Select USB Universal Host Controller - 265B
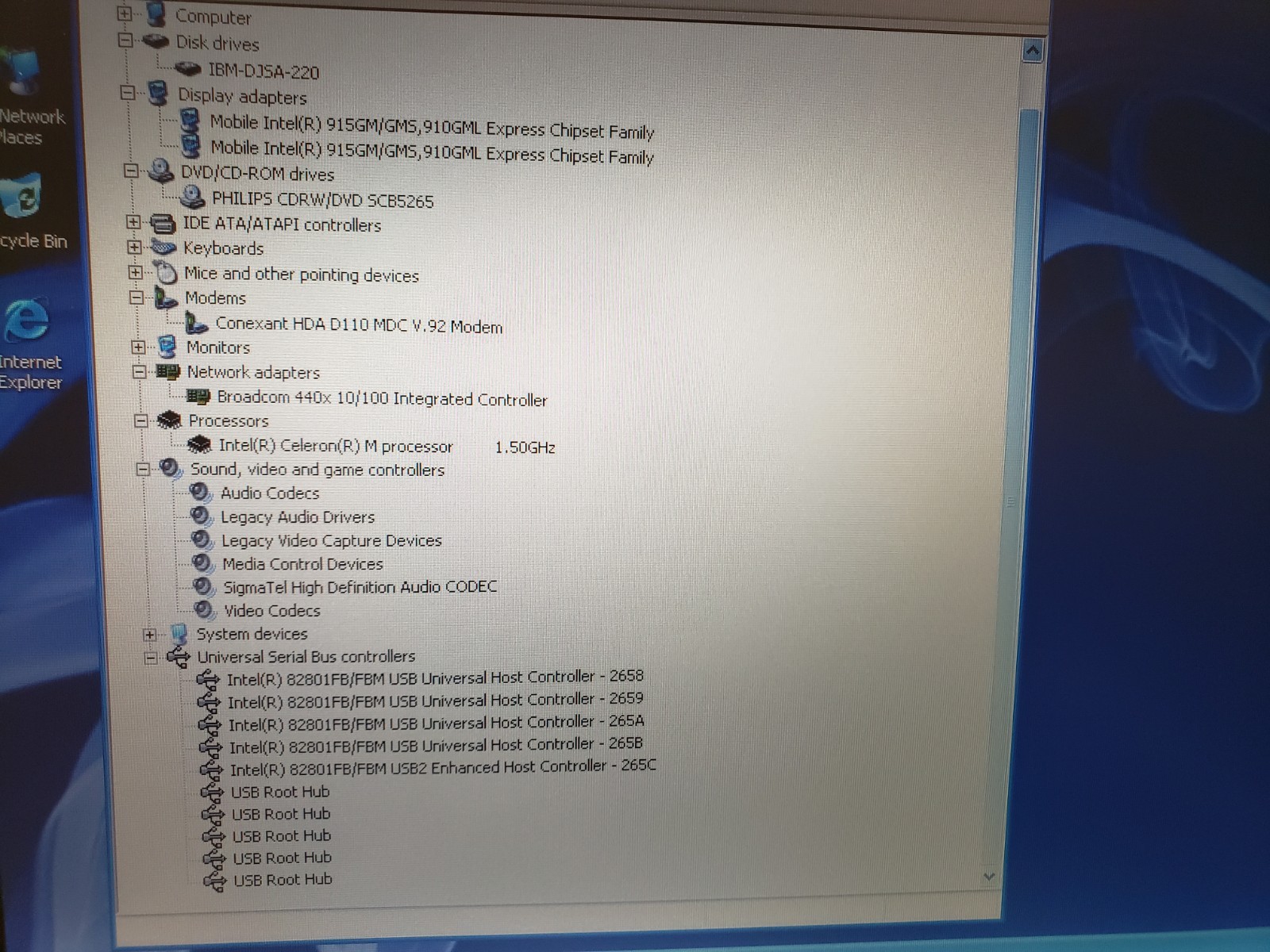The height and width of the screenshot is (952, 1270). coord(437,746)
